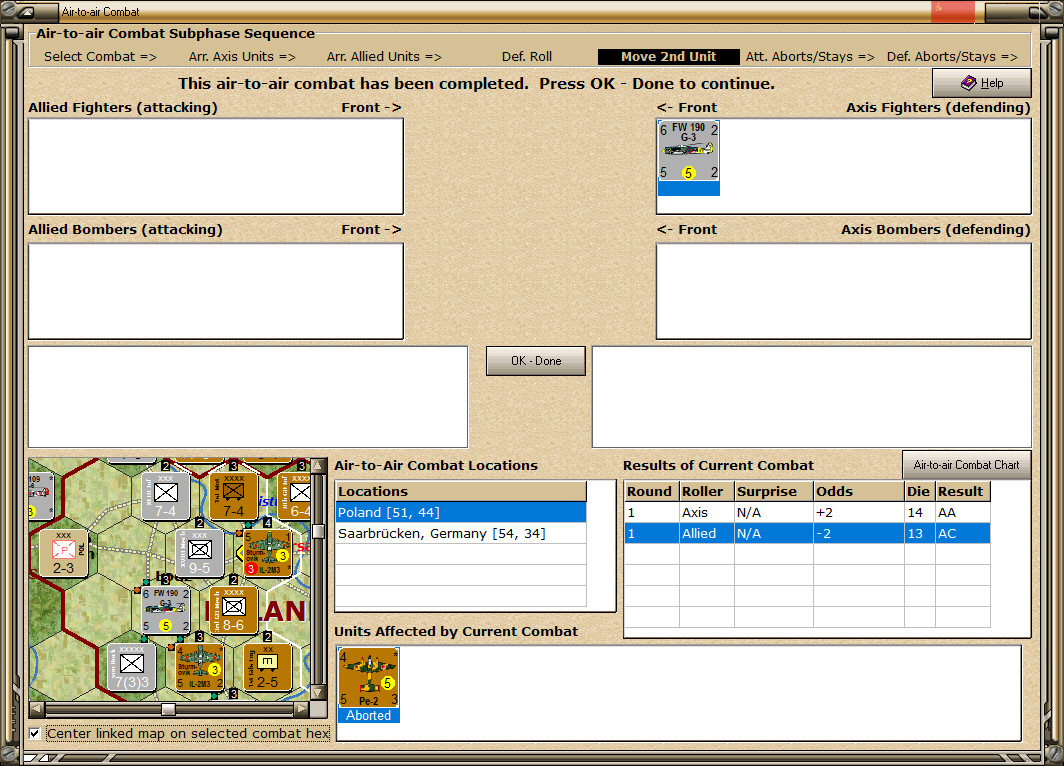Click the FW 190 counter on the map

coord(166,611)
